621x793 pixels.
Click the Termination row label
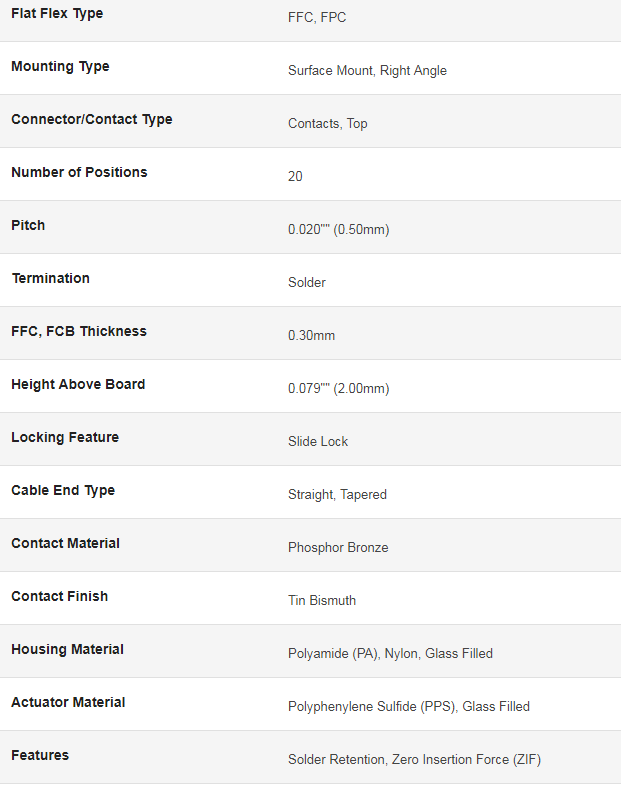pyautogui.click(x=51, y=279)
